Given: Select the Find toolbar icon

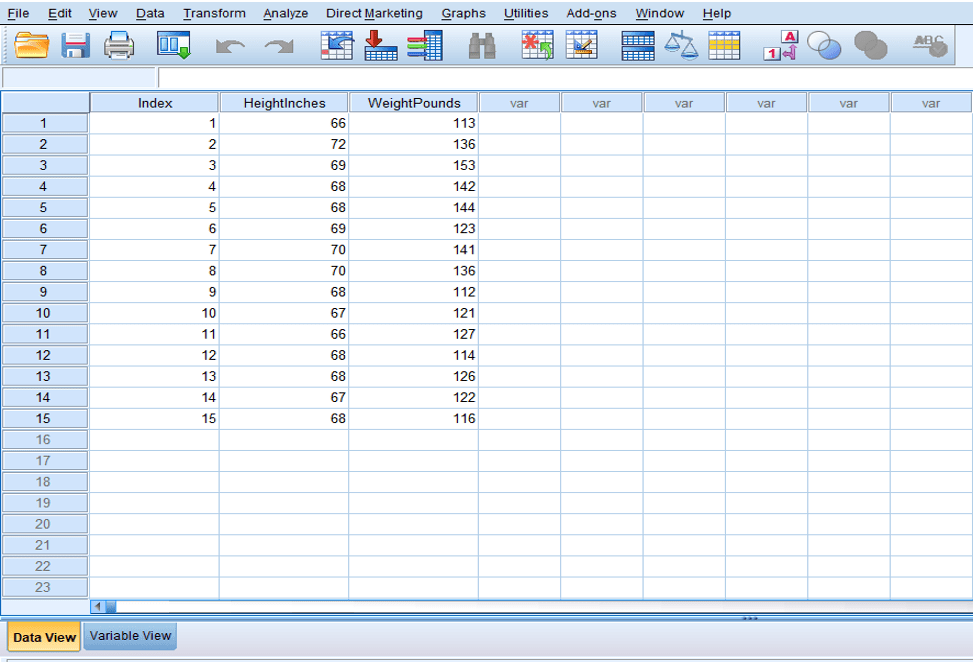Looking at the screenshot, I should [481, 45].
